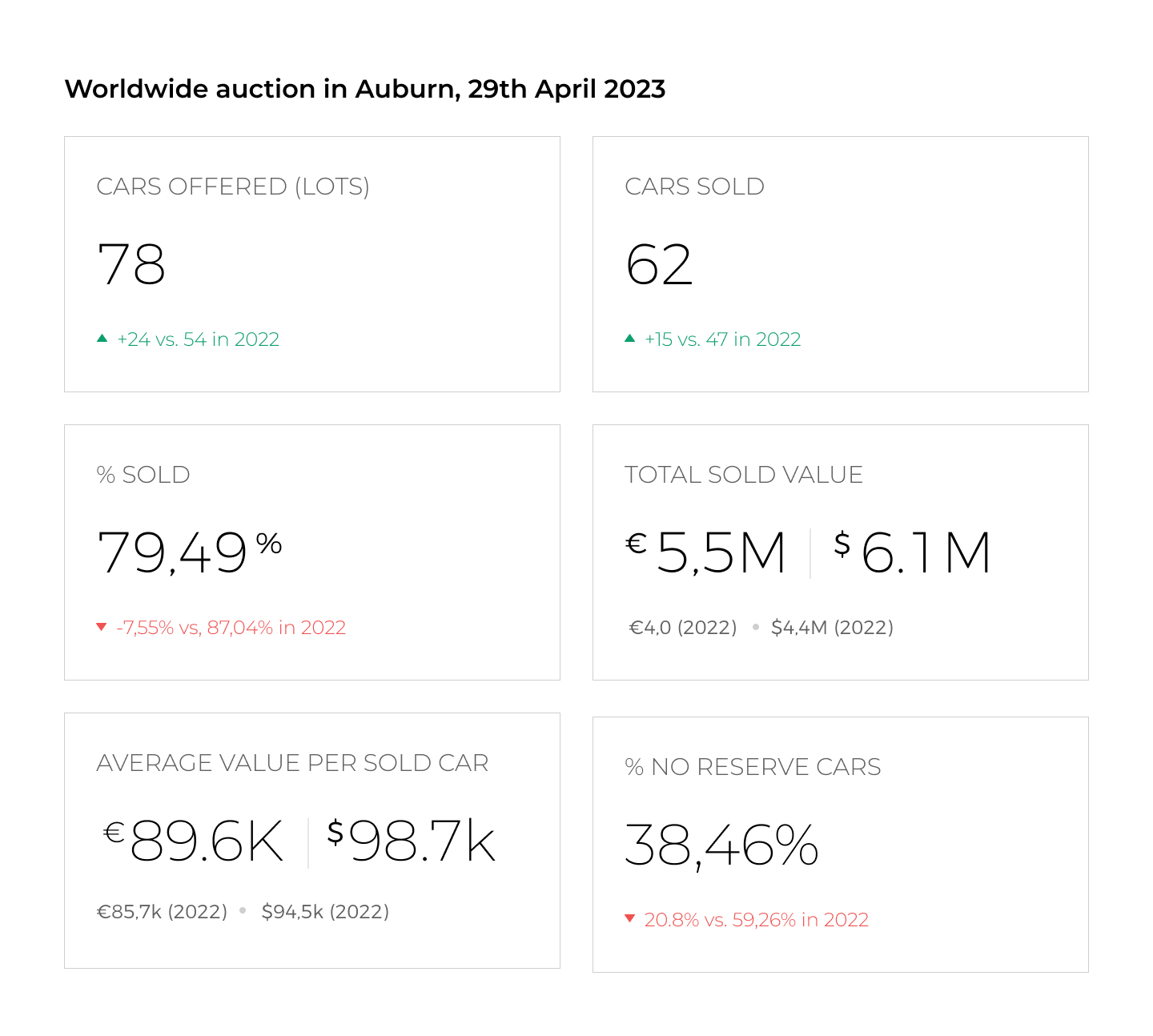Click the text '20.8% vs. 59,26% in 2022'
Image resolution: width=1153 pixels, height=1036 pixels.
point(757,920)
